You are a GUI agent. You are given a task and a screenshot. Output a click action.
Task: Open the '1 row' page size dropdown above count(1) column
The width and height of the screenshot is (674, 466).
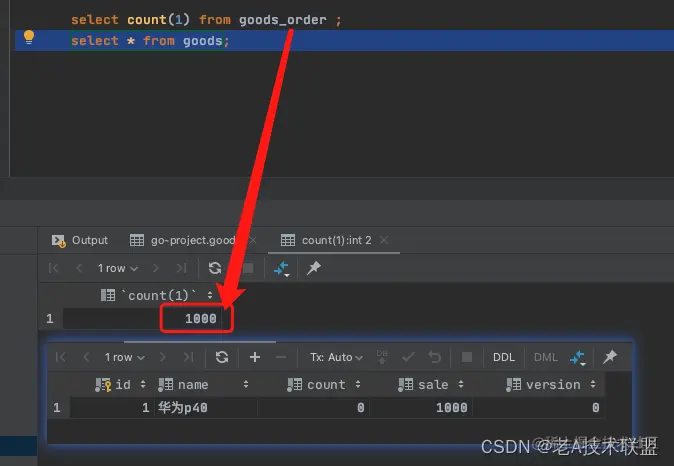coord(117,268)
